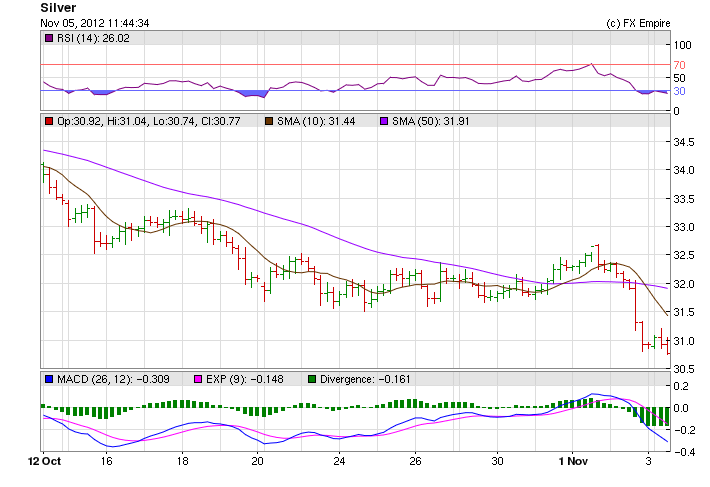
Task: Click the 30 date axis label
Action: pos(497,461)
